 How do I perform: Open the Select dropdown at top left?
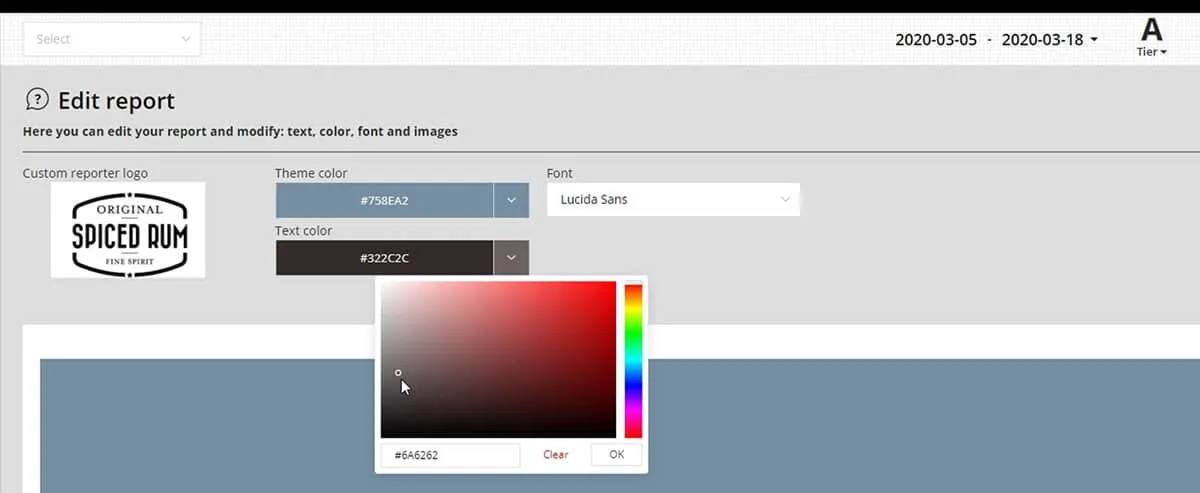111,39
